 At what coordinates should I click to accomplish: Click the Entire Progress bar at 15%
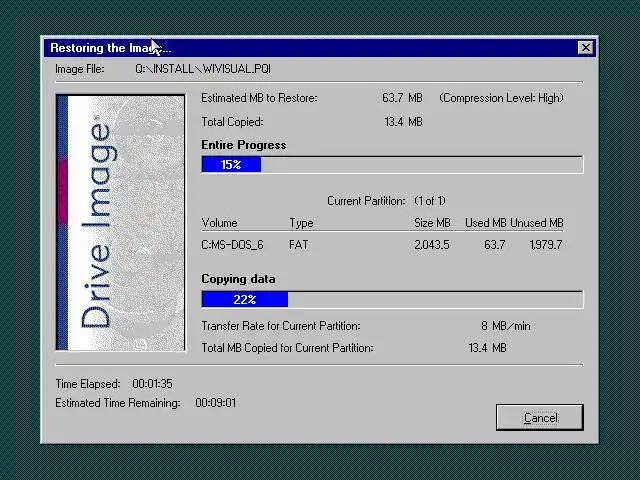pos(392,164)
